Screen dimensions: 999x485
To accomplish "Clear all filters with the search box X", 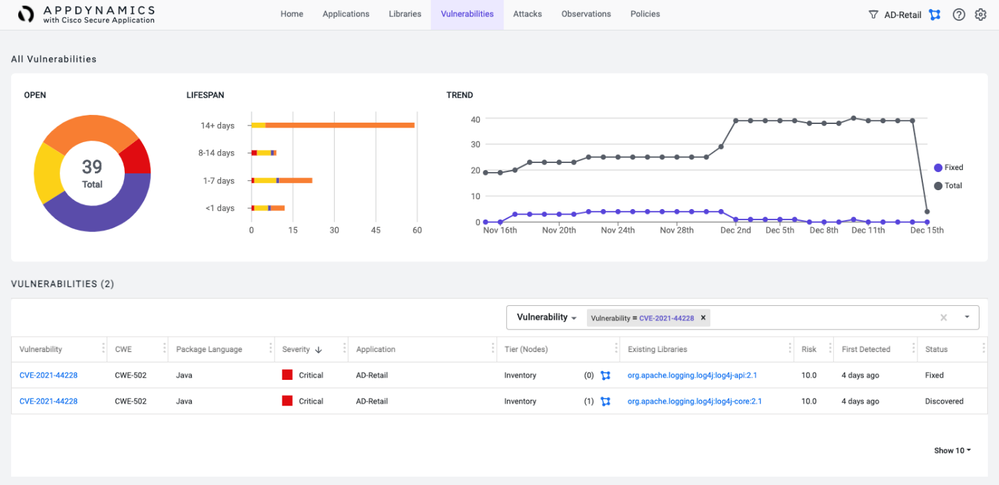I will pyautogui.click(x=944, y=317).
